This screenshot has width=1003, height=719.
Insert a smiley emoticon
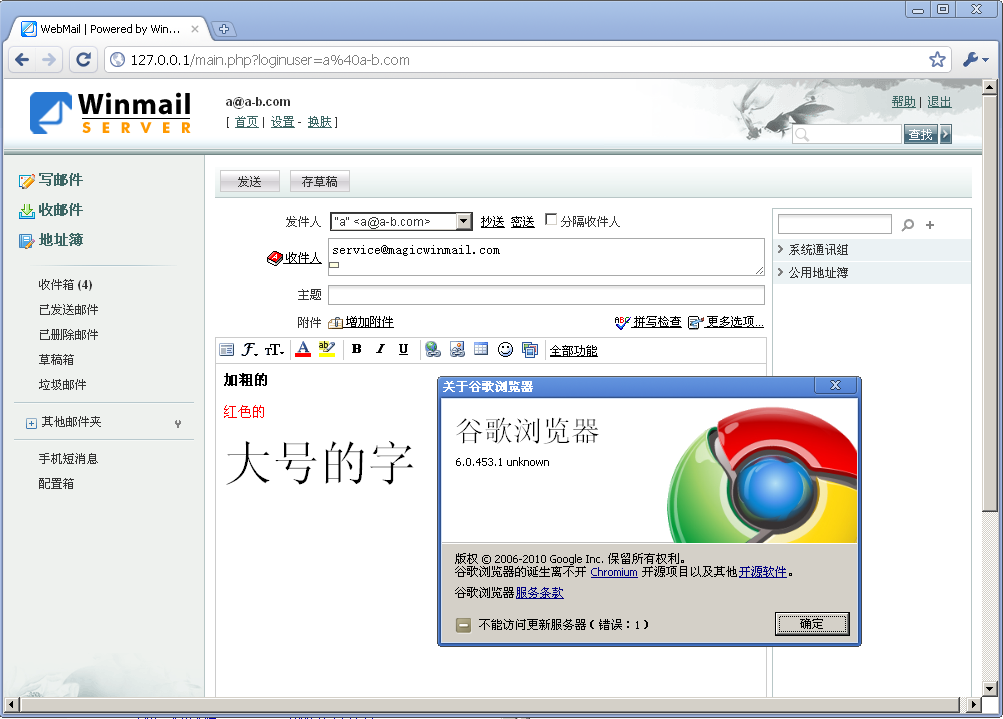click(x=505, y=349)
